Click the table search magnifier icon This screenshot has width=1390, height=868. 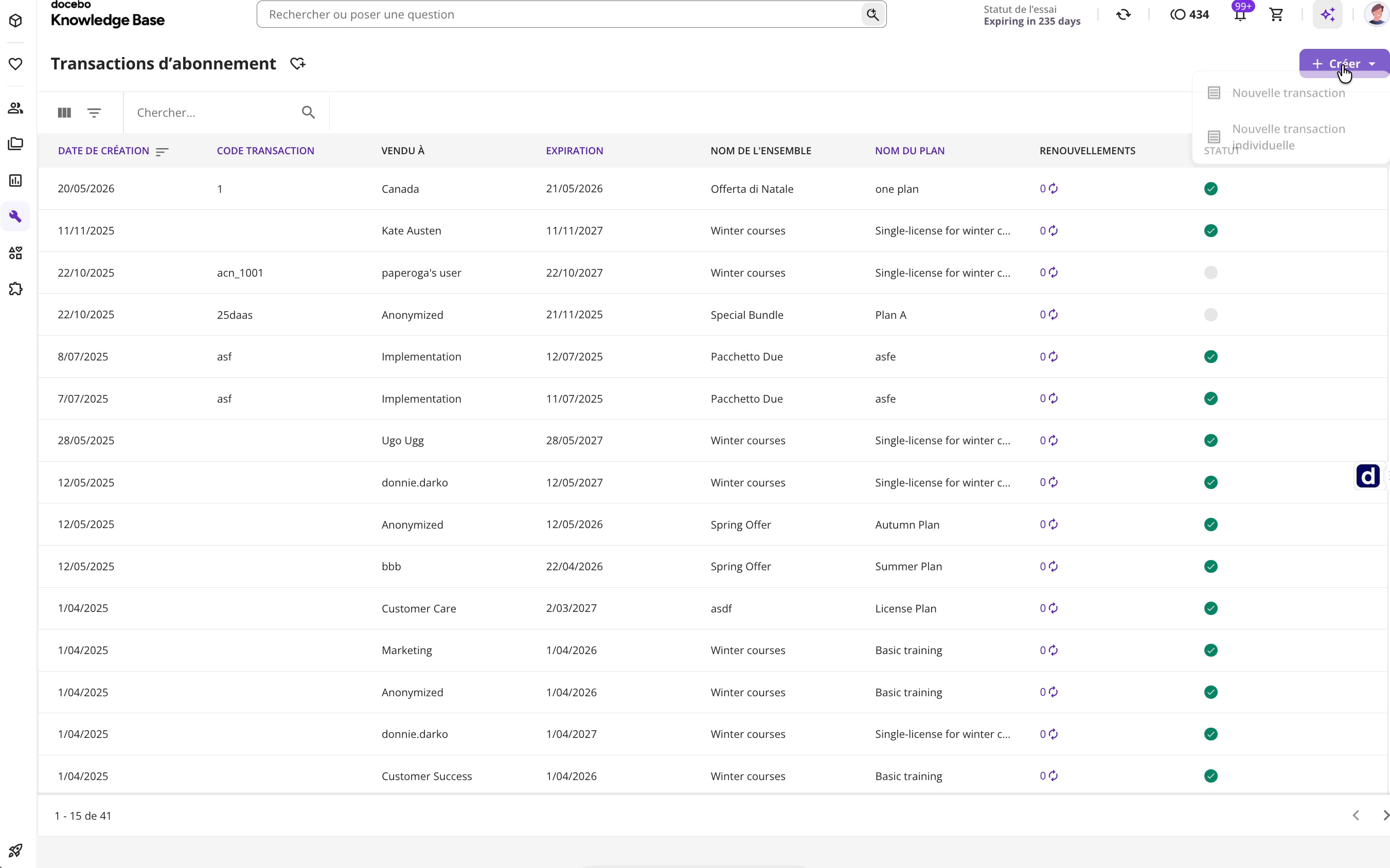(x=308, y=113)
